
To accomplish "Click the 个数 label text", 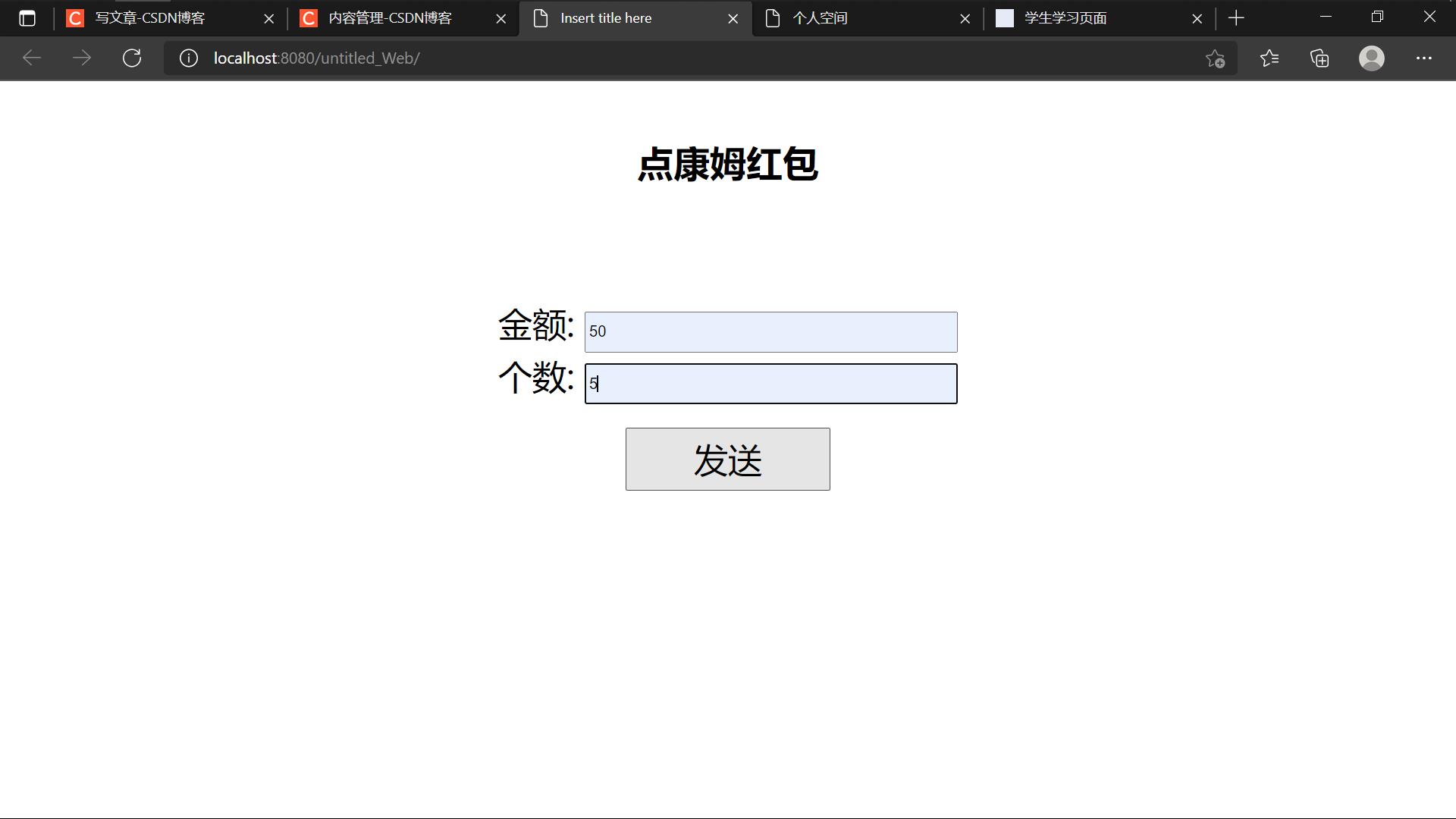I will 535,378.
